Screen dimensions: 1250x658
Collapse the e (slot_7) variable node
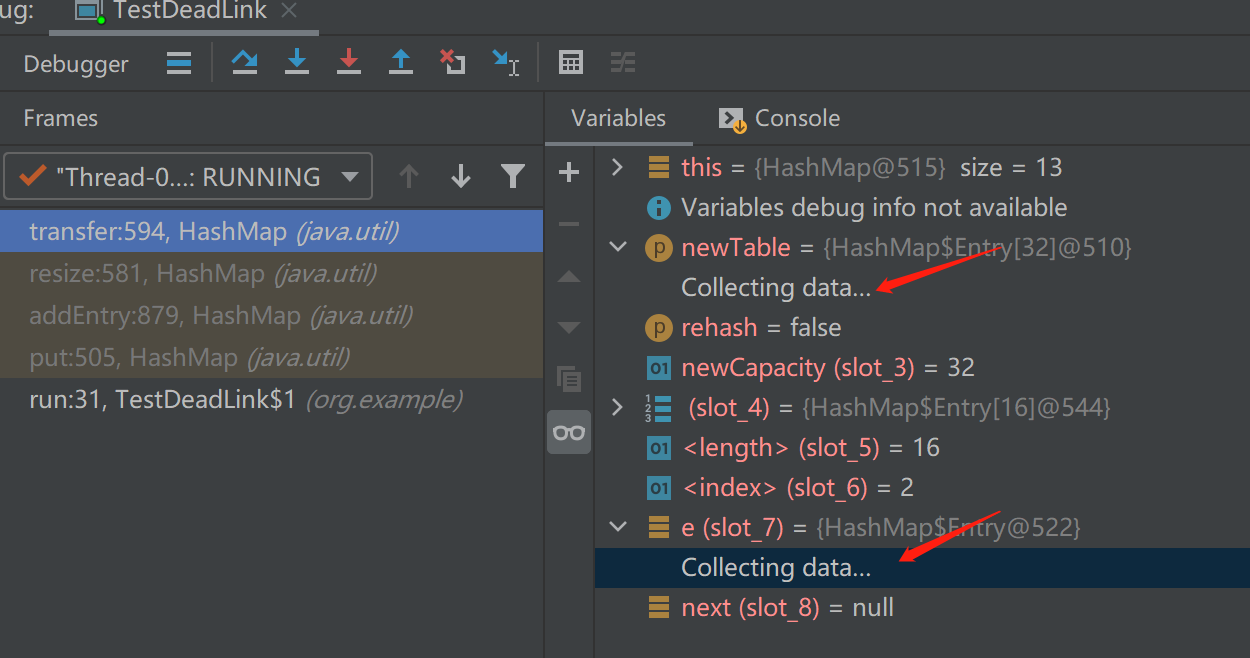point(618,527)
